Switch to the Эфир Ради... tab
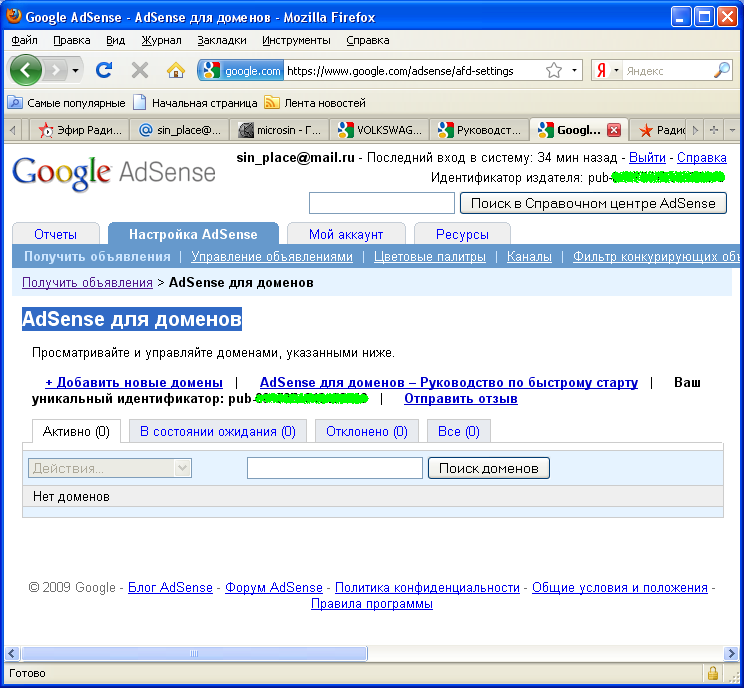 point(80,130)
